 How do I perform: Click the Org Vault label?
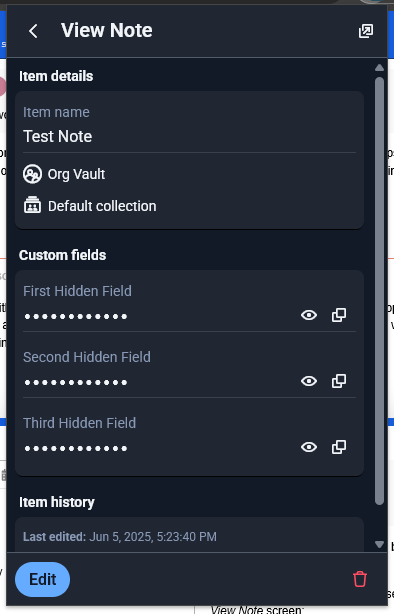click(x=76, y=174)
